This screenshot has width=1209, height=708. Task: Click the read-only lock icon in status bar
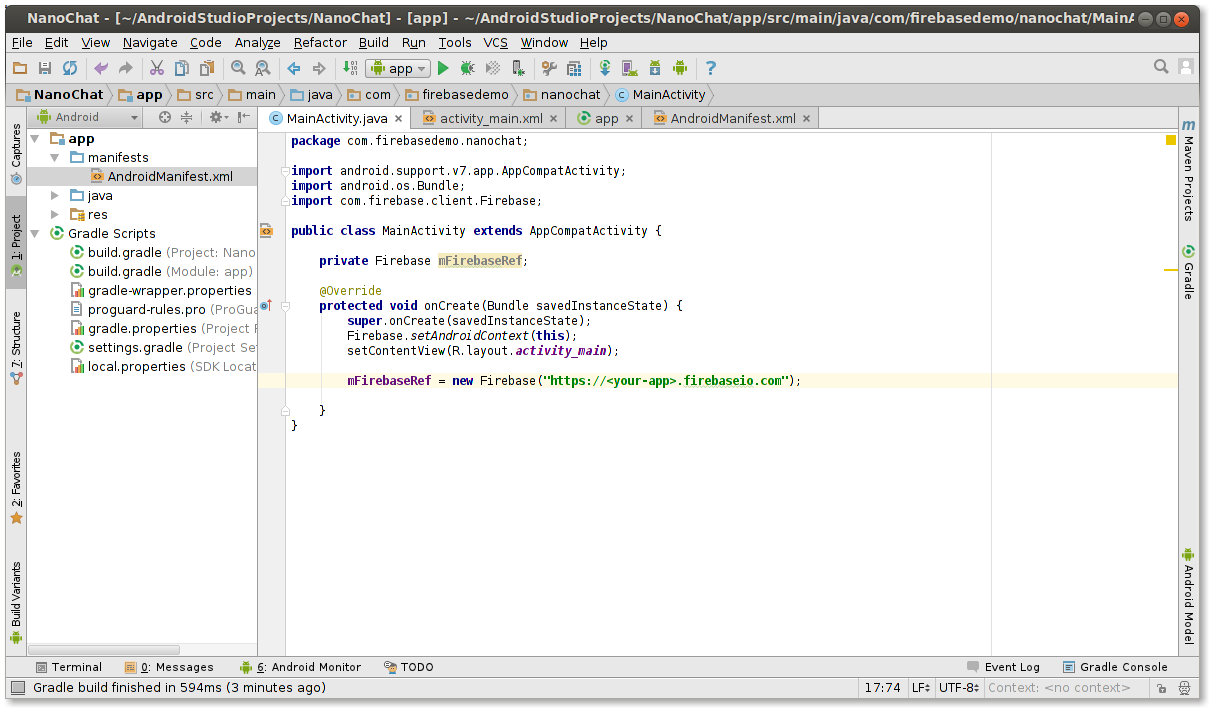pos(1161,688)
